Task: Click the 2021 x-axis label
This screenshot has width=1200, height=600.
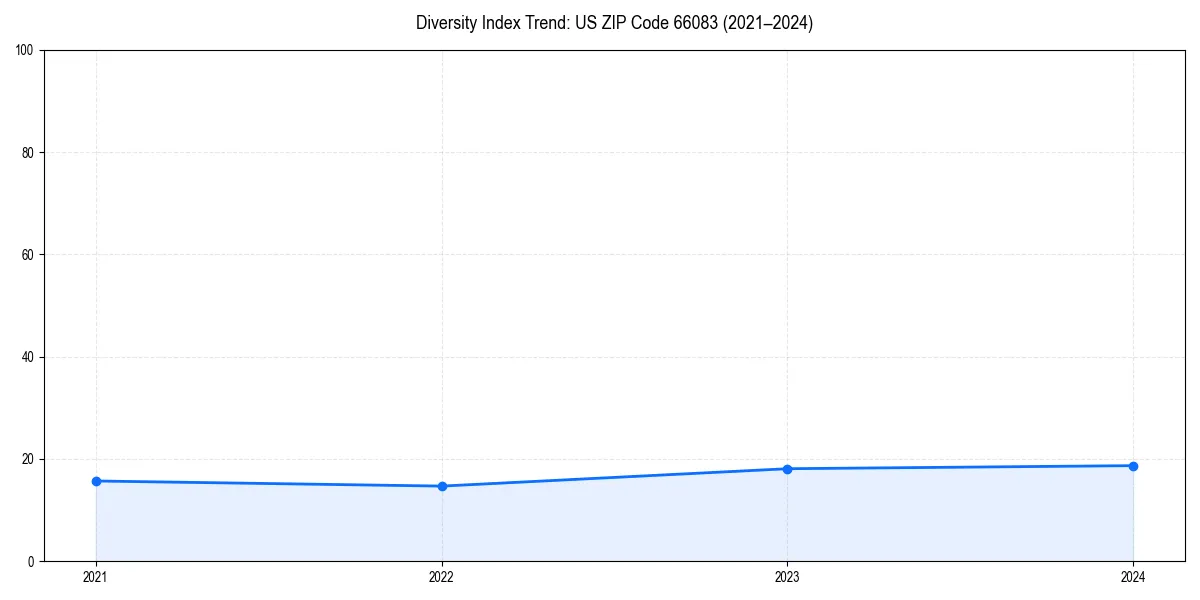Action: 96,576
